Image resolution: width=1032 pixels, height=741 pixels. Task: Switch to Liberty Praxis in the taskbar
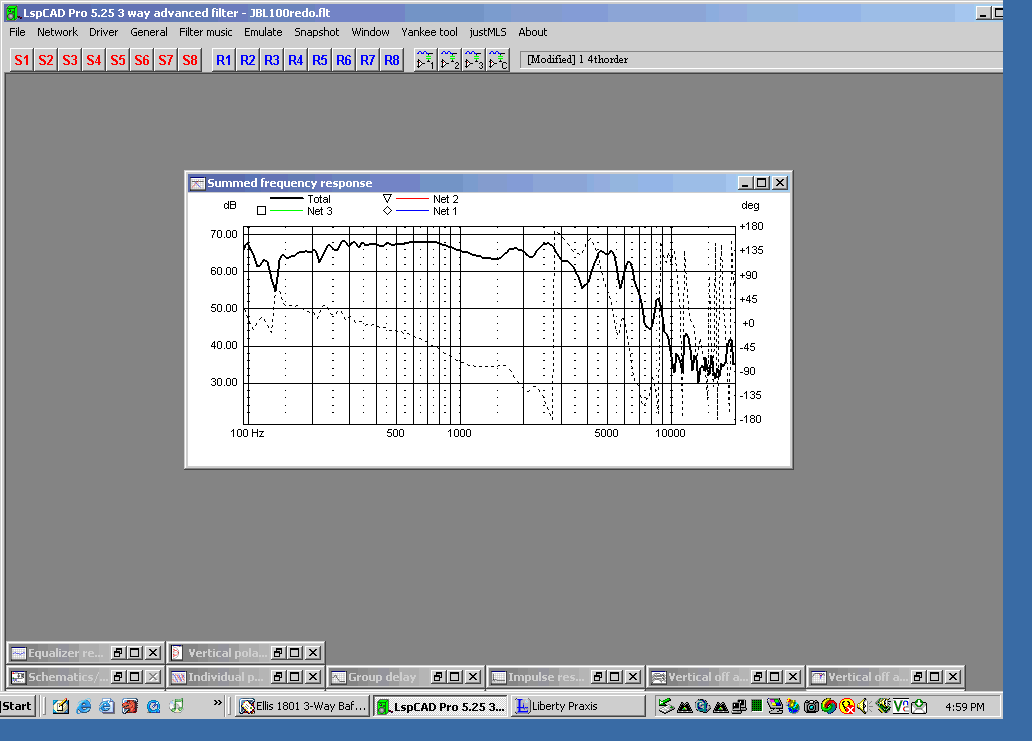[578, 706]
